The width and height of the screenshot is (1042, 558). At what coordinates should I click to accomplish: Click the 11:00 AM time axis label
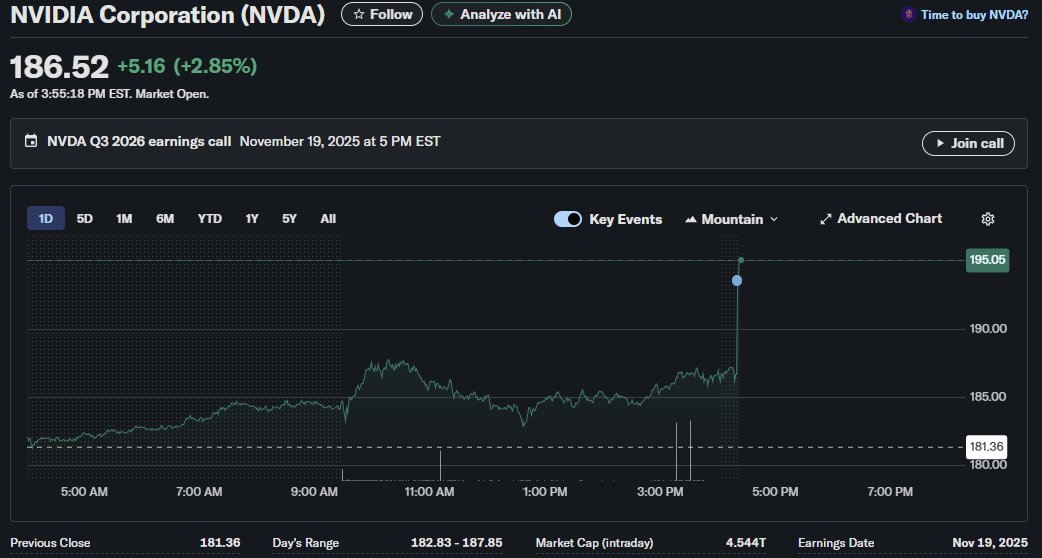pyautogui.click(x=429, y=492)
